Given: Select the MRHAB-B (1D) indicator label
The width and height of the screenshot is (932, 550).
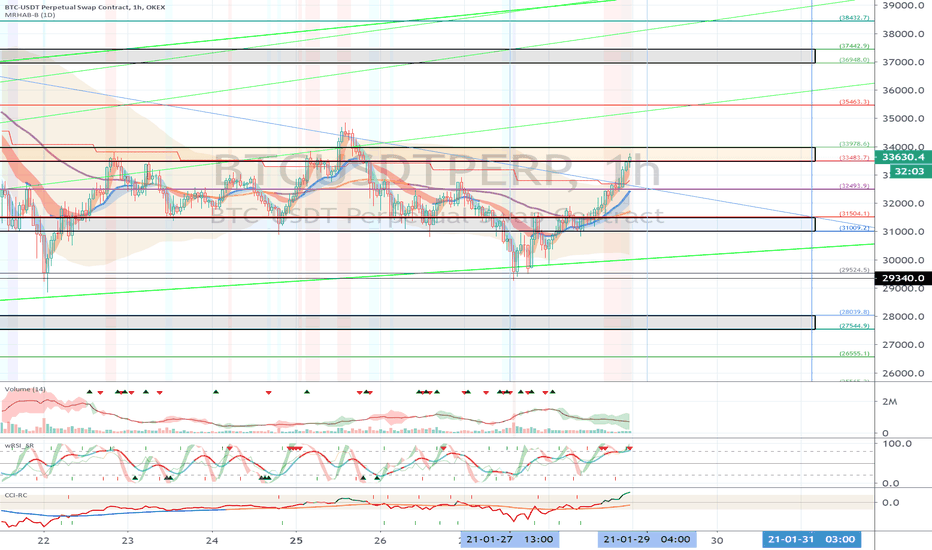Looking at the screenshot, I should tap(30, 15).
